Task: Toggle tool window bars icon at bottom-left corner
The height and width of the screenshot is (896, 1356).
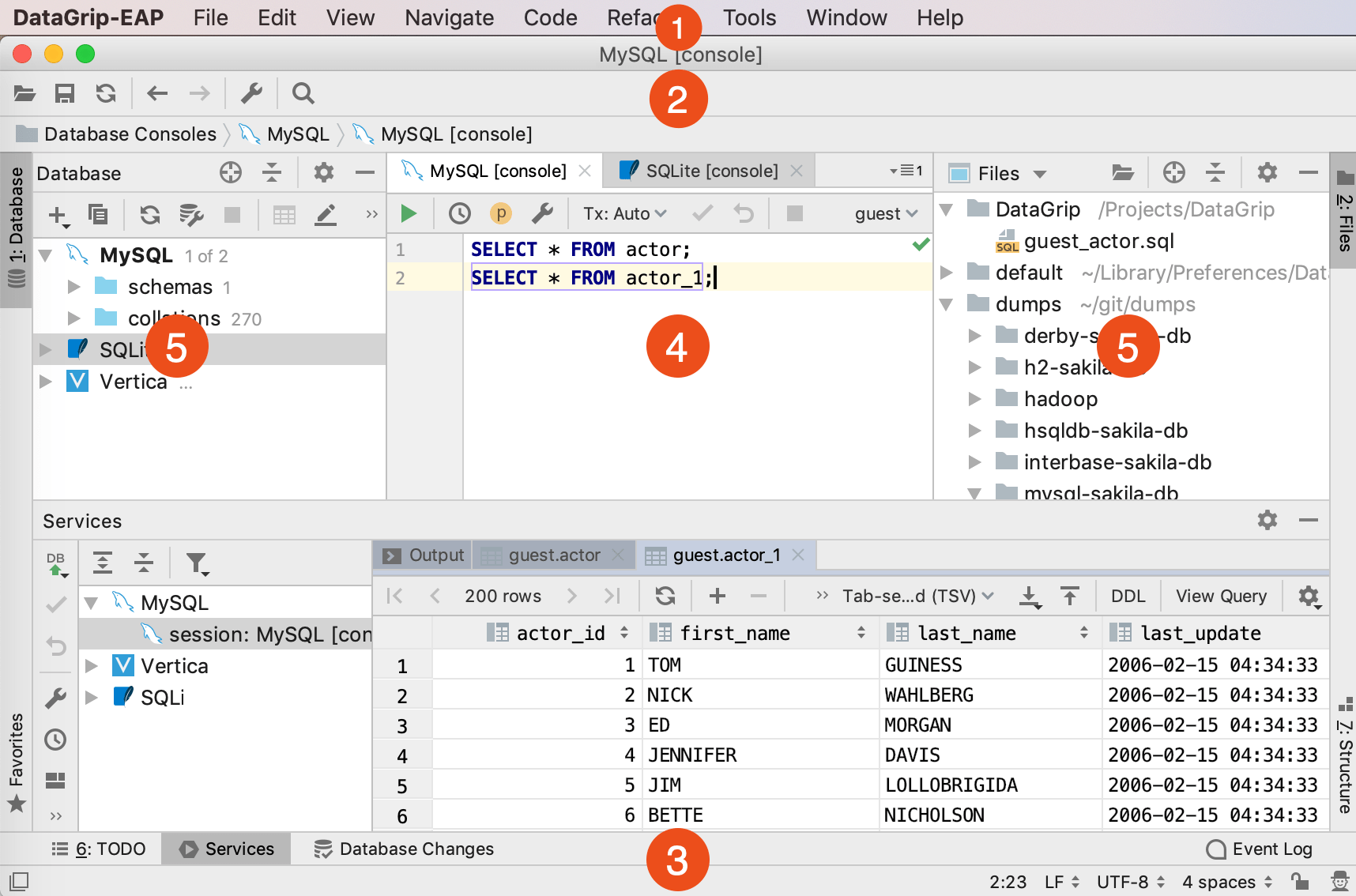Action: click(19, 881)
